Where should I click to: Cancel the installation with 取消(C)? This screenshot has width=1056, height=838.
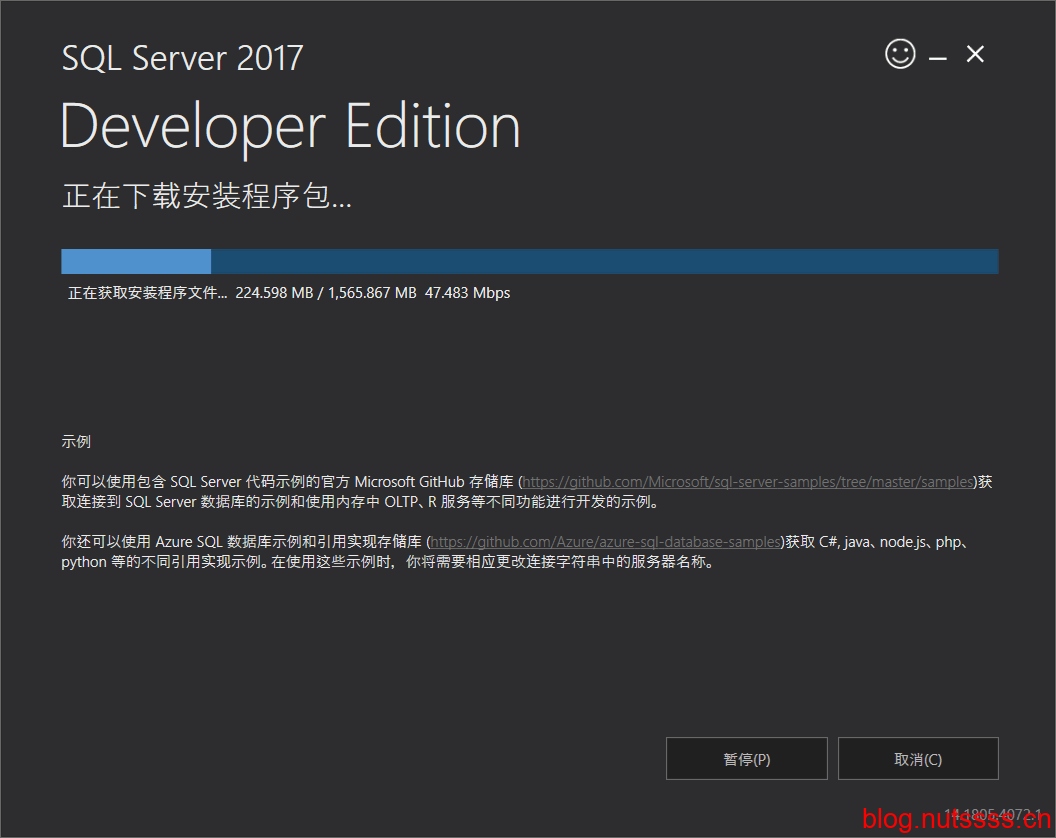click(x=918, y=759)
